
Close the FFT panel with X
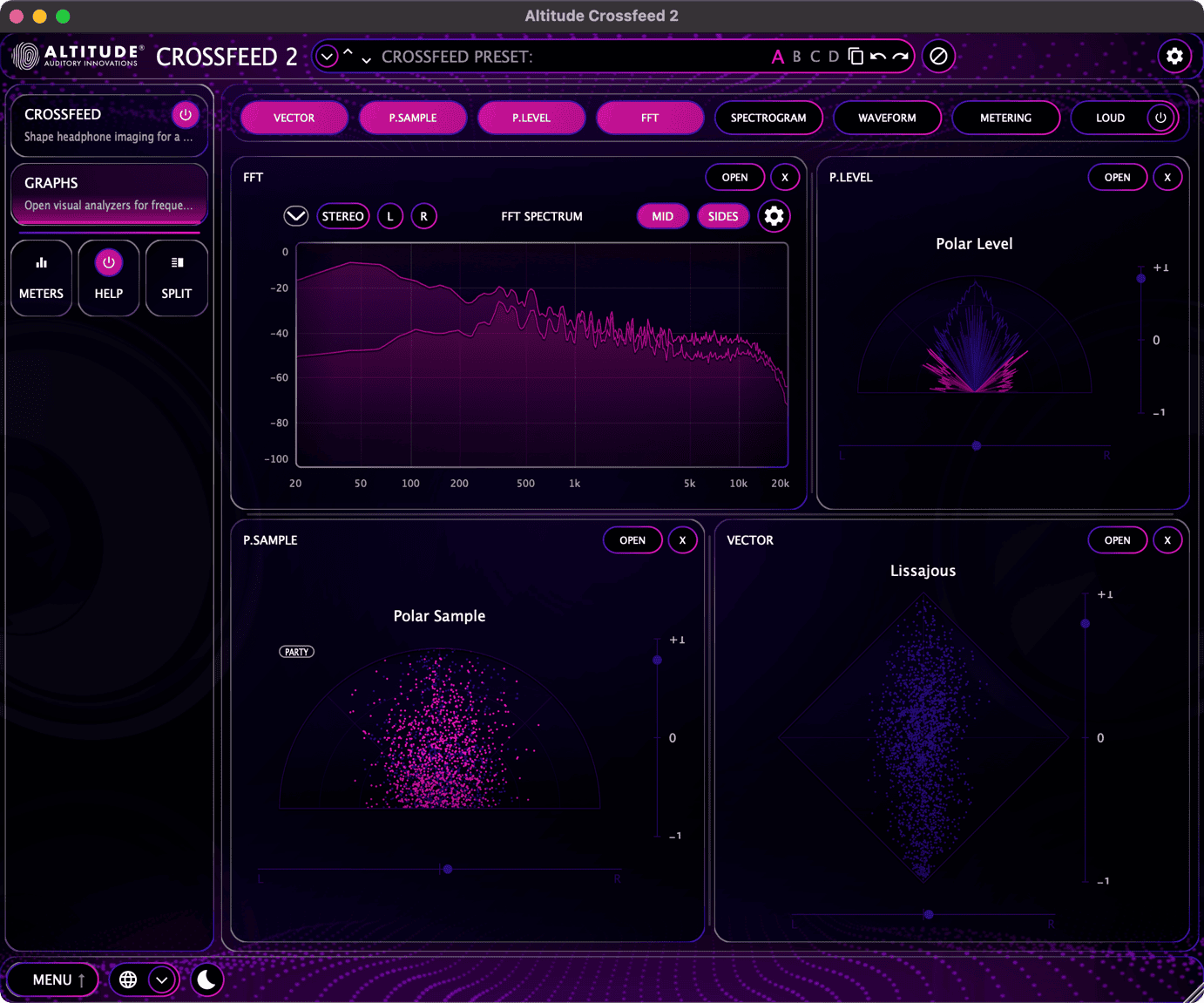(785, 177)
